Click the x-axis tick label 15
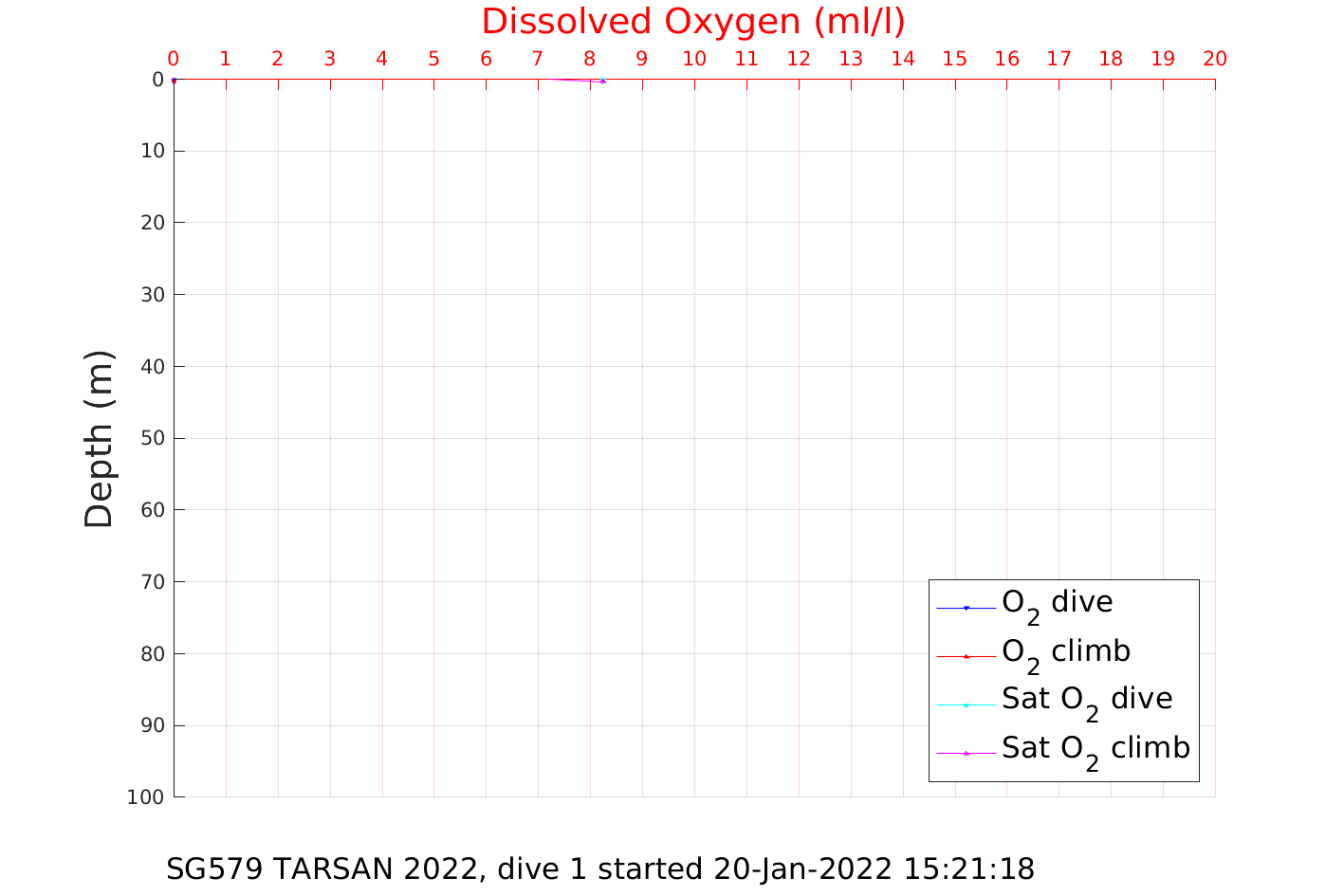This screenshot has width=1344, height=896. (x=954, y=59)
